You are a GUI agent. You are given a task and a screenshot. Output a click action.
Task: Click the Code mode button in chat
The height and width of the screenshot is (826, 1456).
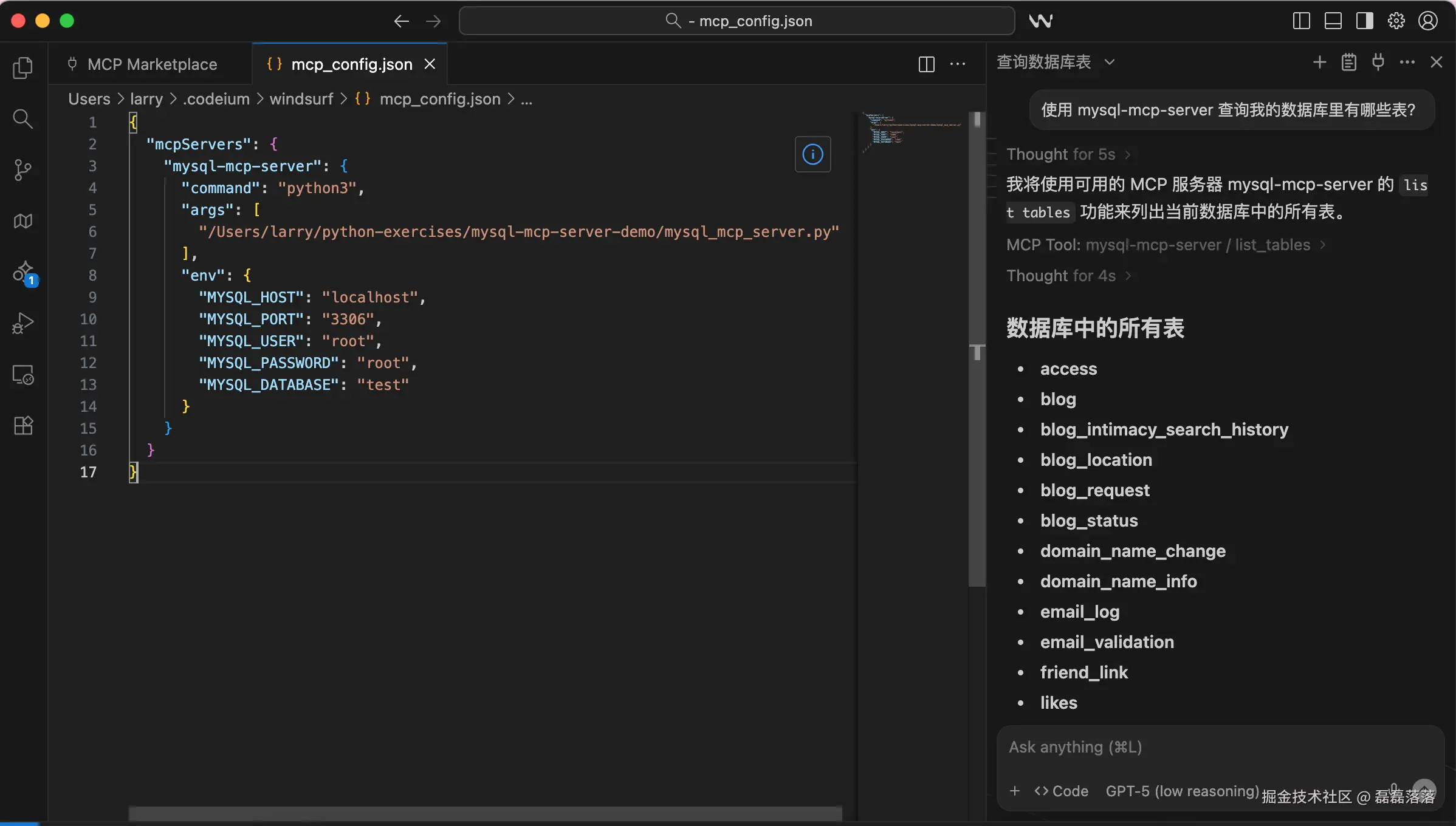pyautogui.click(x=1061, y=791)
